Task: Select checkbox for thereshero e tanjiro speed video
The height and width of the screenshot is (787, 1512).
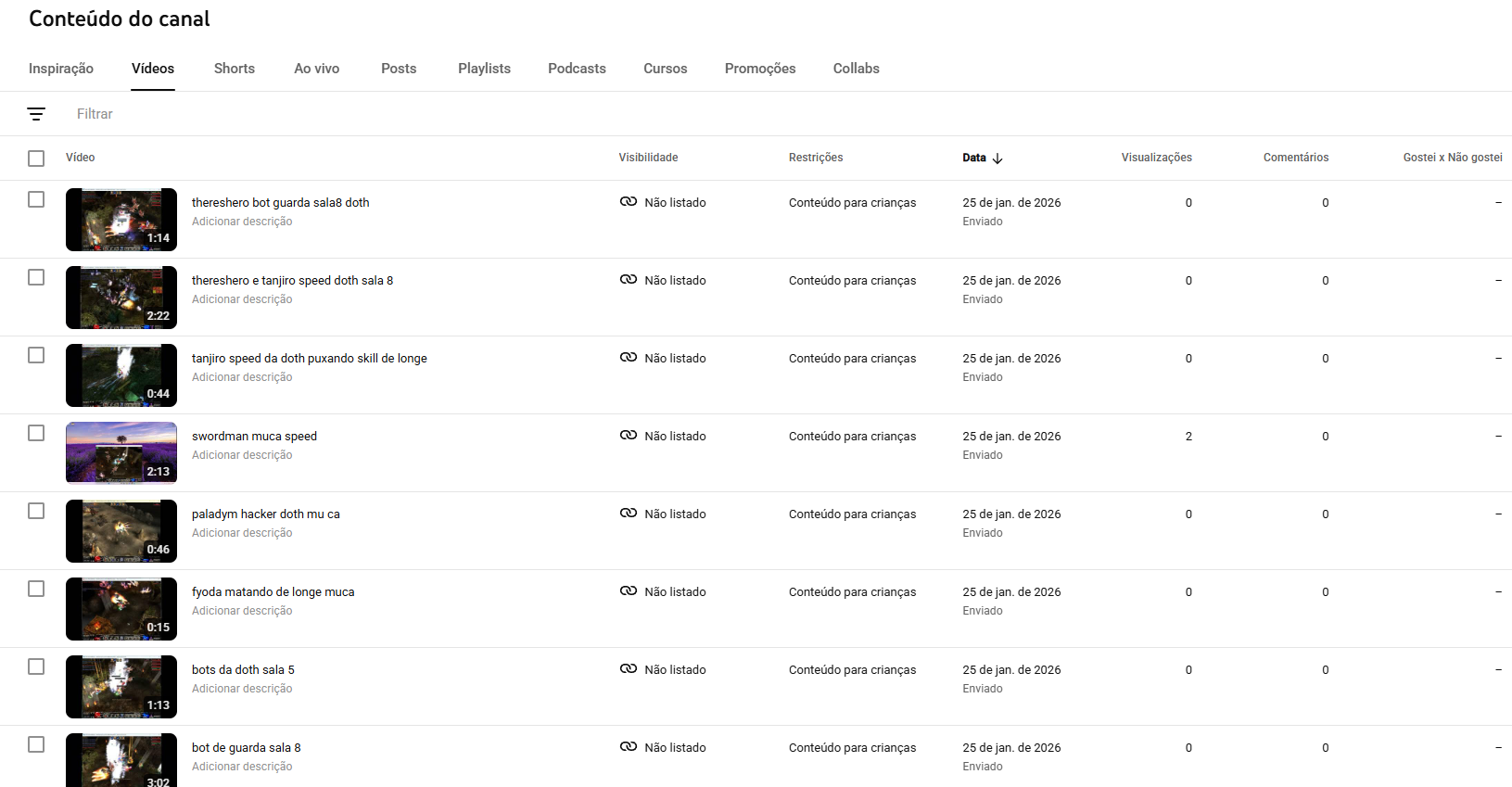Action: pyautogui.click(x=36, y=277)
